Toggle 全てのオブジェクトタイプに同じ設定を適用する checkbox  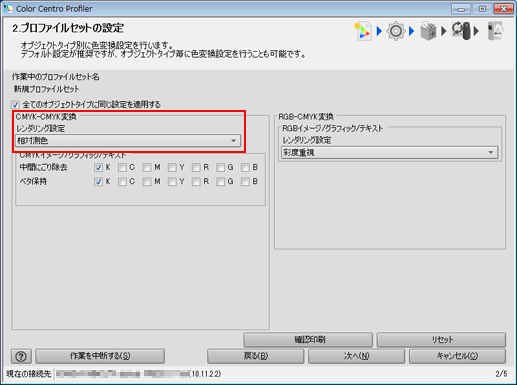click(x=15, y=105)
